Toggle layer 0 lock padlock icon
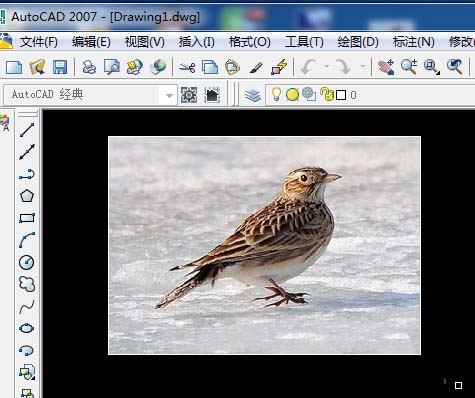This screenshot has width=475, height=398. click(327, 95)
